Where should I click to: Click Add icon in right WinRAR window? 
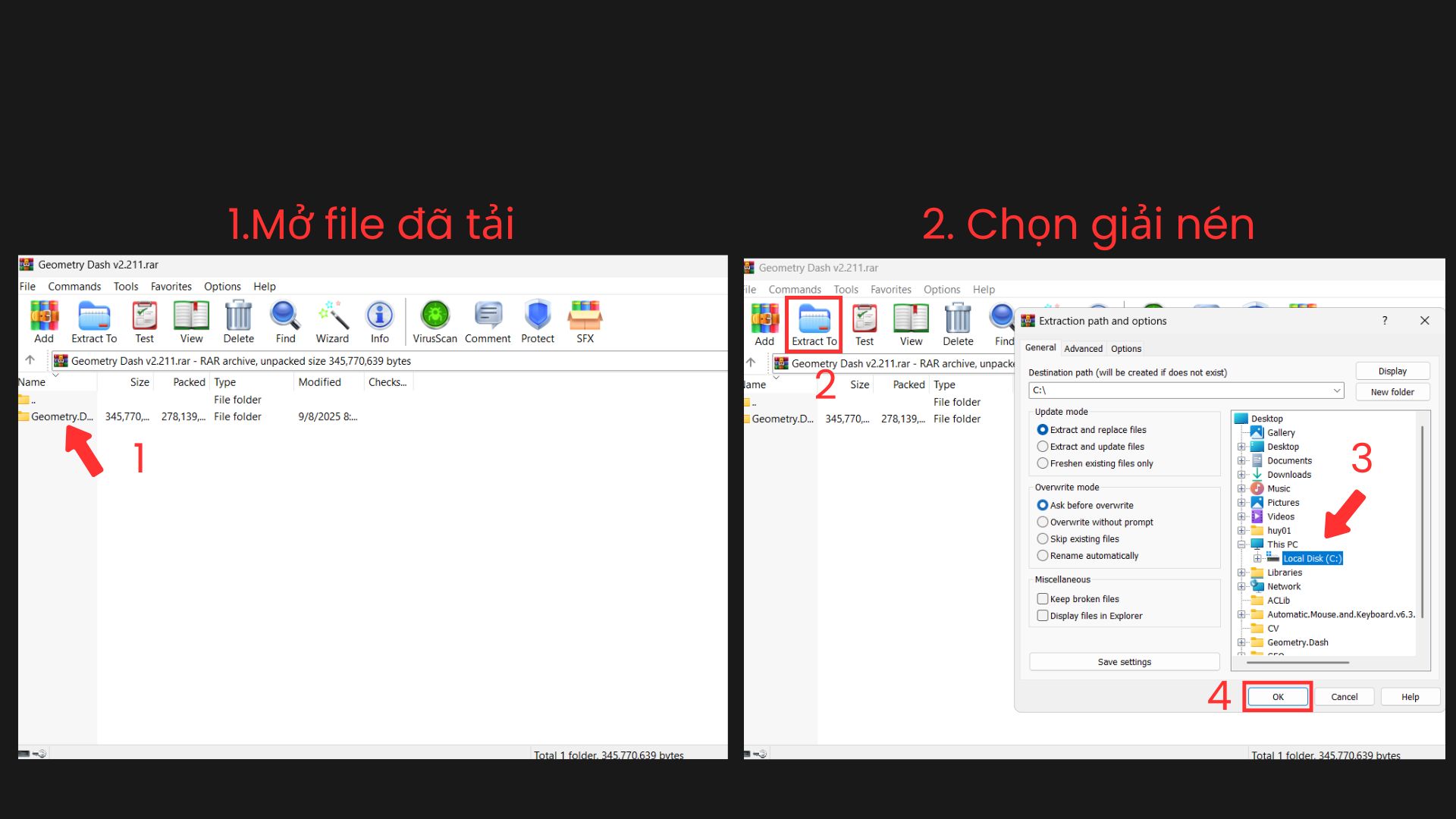click(x=764, y=325)
